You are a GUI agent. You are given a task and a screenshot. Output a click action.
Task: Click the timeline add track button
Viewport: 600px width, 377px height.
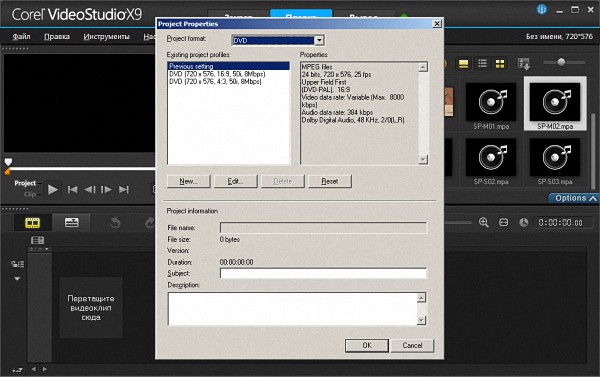pyautogui.click(x=17, y=370)
